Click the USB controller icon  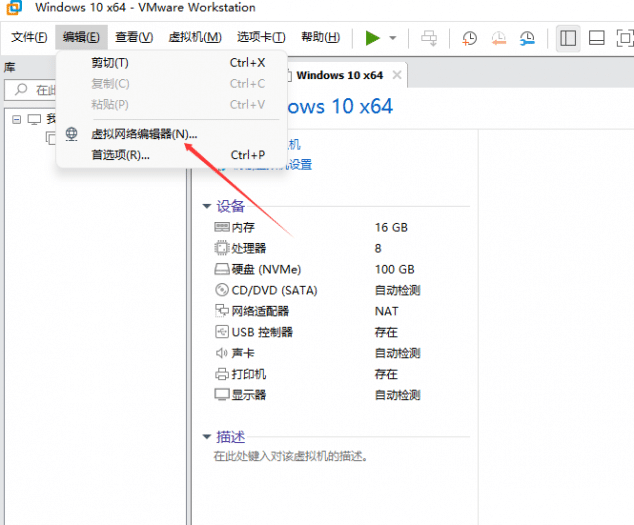pyautogui.click(x=222, y=332)
